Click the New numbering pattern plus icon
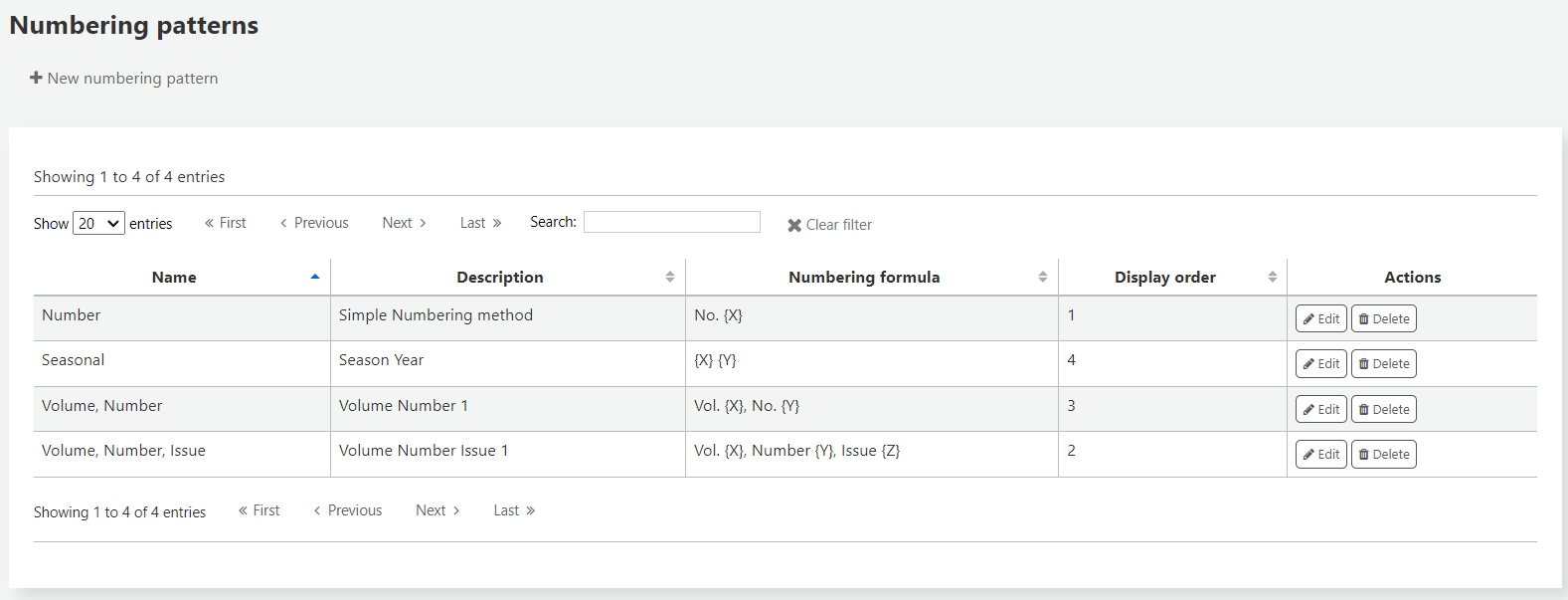 pos(36,78)
